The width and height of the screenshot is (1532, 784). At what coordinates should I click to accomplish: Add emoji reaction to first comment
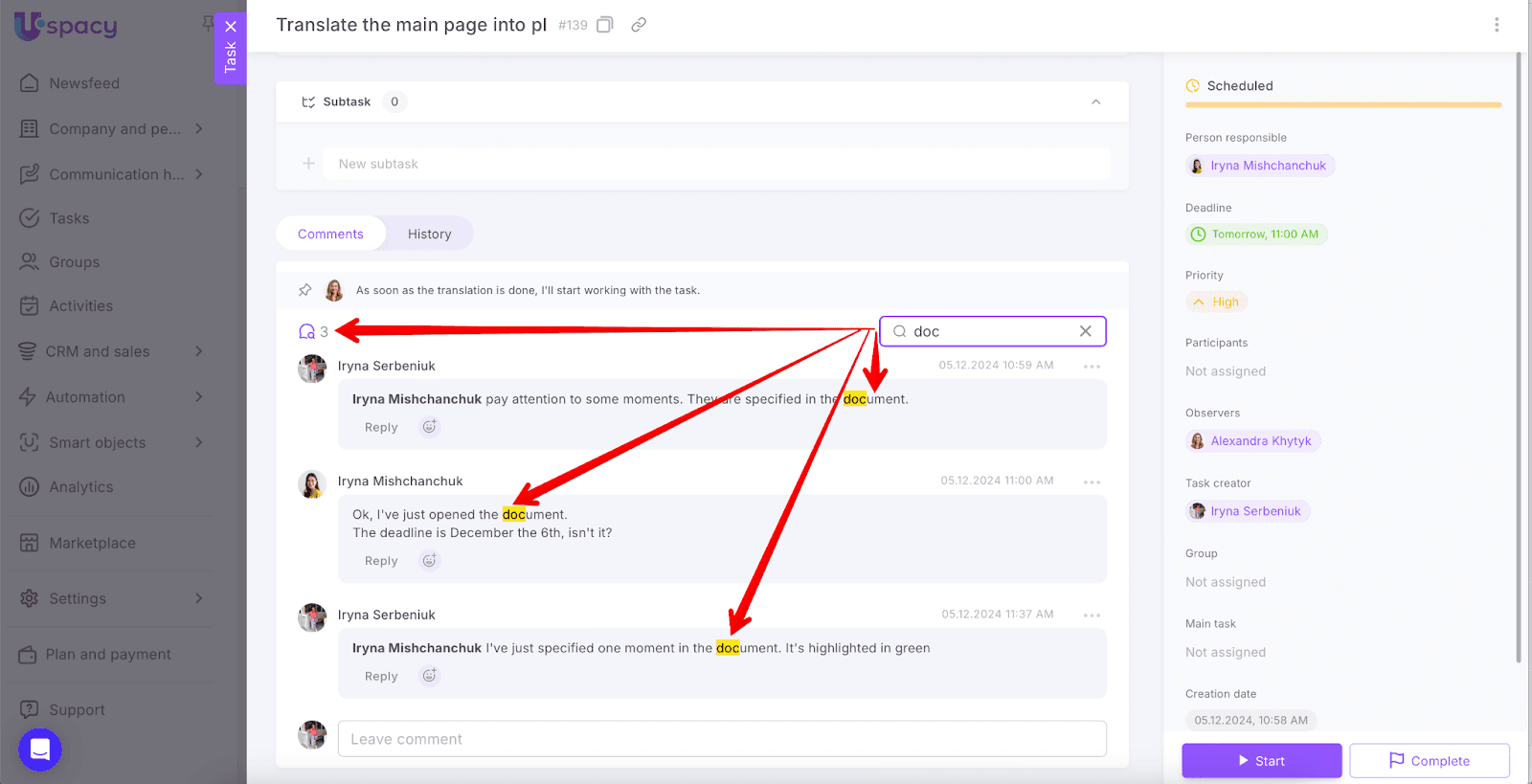pos(430,427)
